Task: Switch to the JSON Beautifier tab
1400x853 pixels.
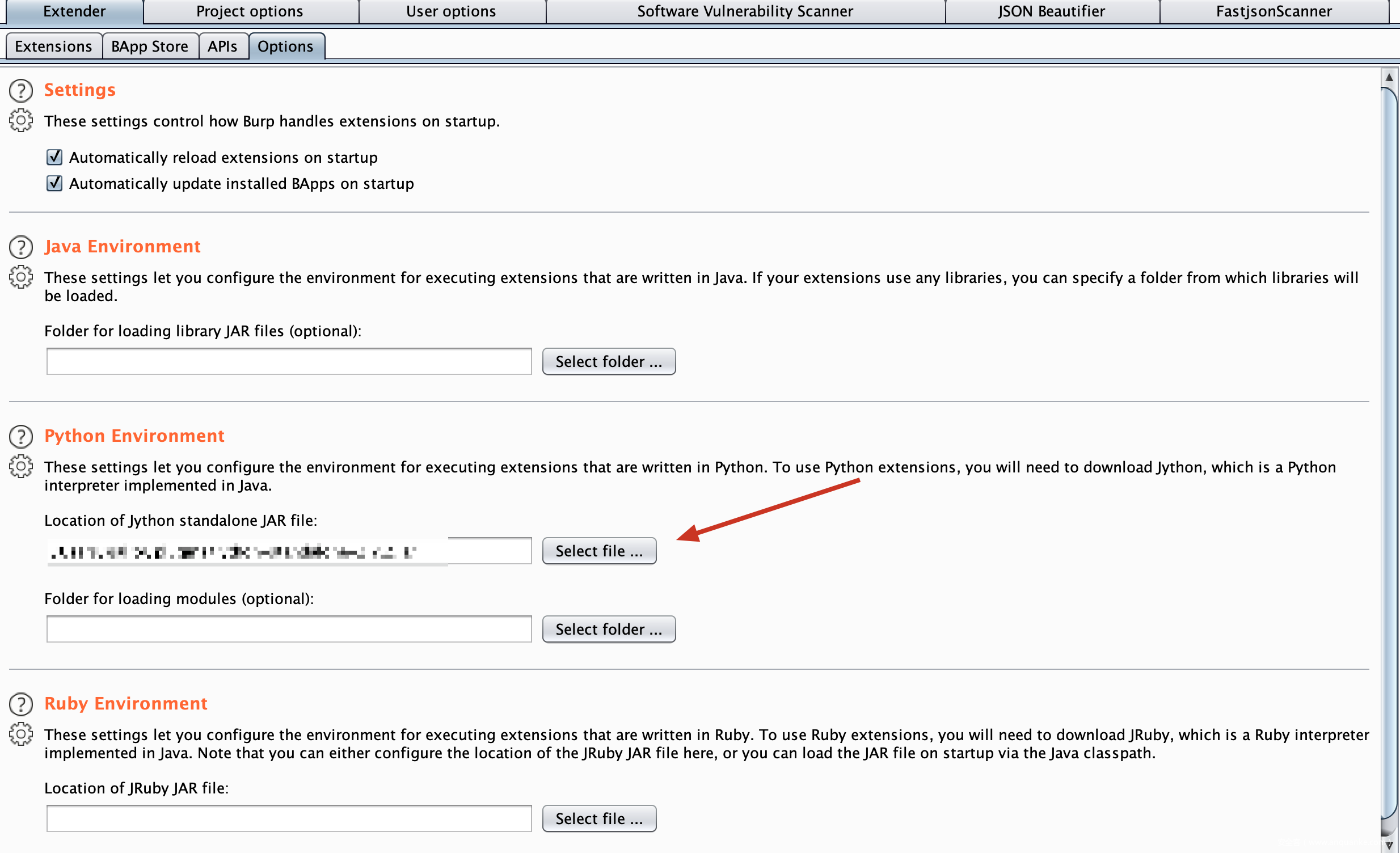Action: [x=1051, y=11]
